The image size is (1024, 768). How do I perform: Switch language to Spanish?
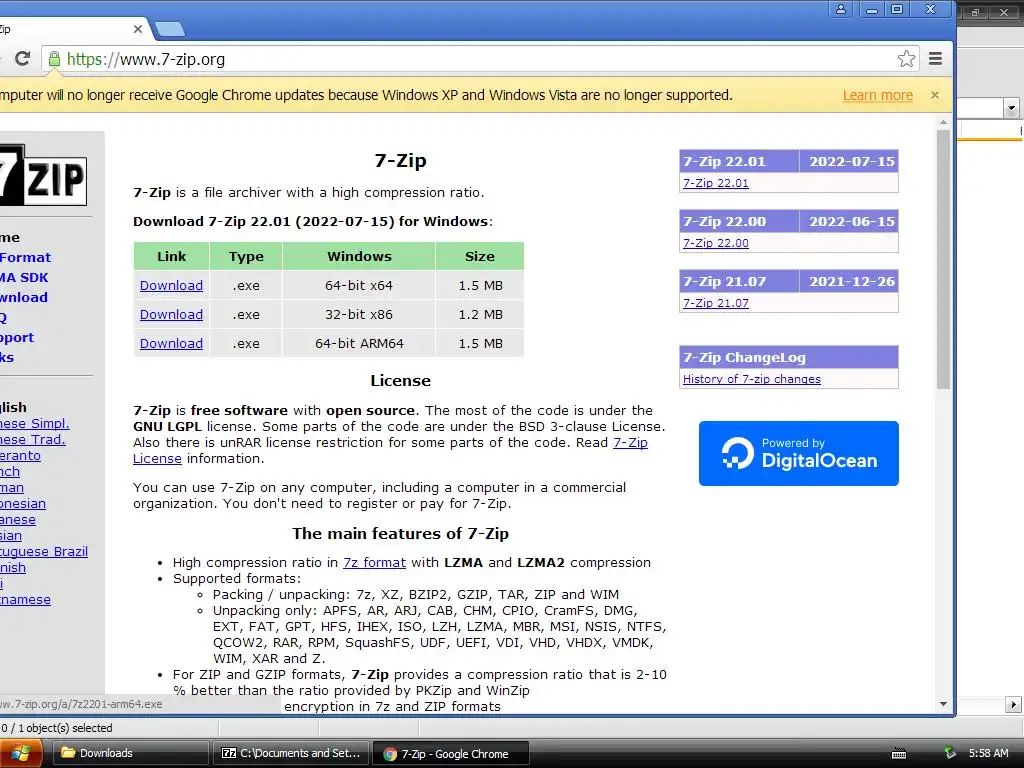(x=13, y=568)
